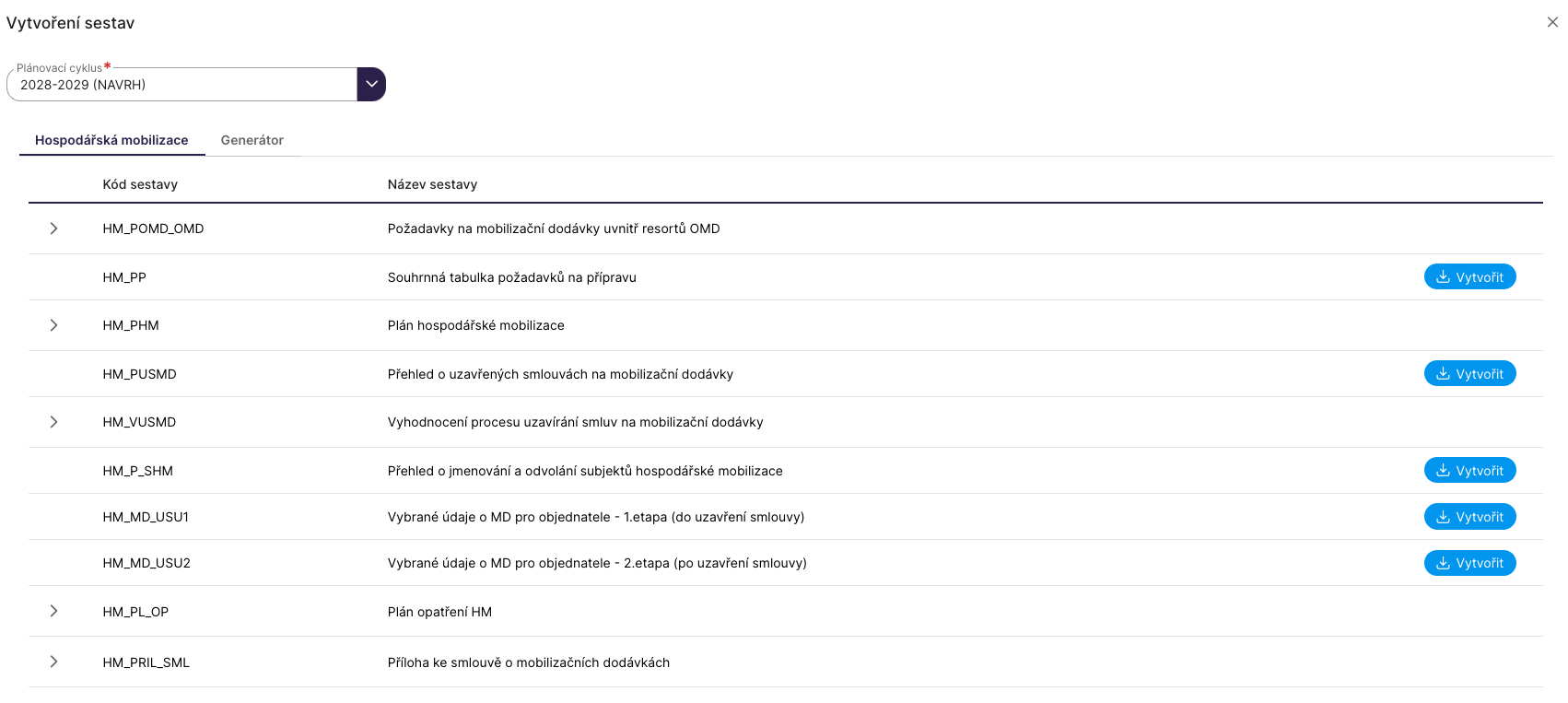Expand the HM_PHM row chevron
Image resolution: width=1568 pixels, height=703 pixels.
point(53,325)
